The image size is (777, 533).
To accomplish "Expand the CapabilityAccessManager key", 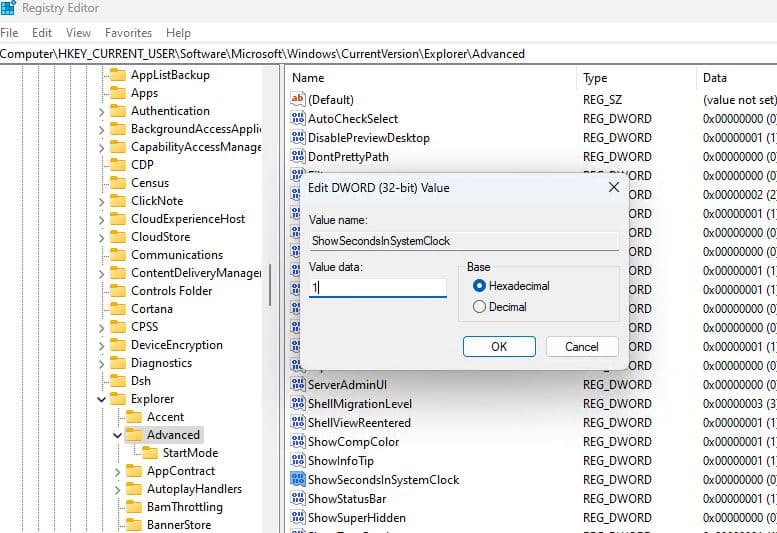I will pos(102,148).
